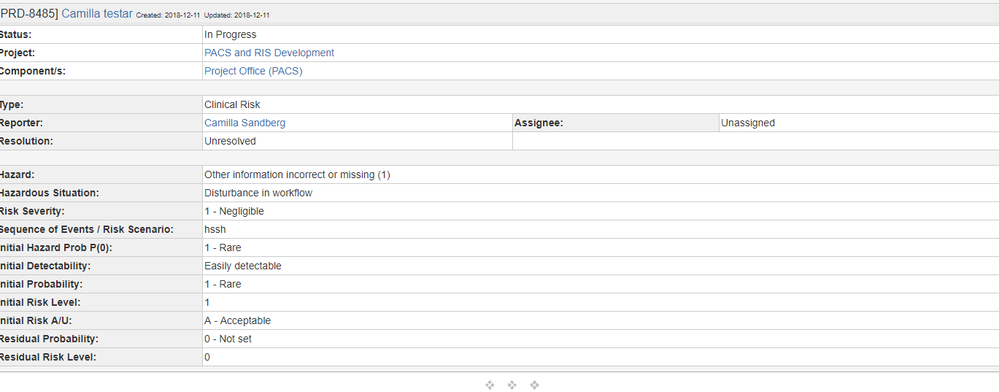Viewport: 999px width, 392px height.
Task: Select the 'Unresolved' resolution value
Action: (x=230, y=142)
